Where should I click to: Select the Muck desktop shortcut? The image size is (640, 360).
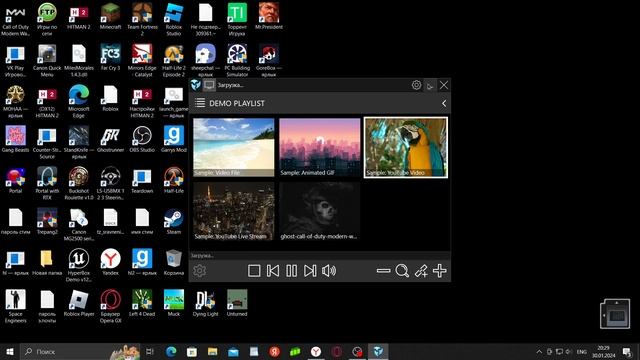[173, 303]
